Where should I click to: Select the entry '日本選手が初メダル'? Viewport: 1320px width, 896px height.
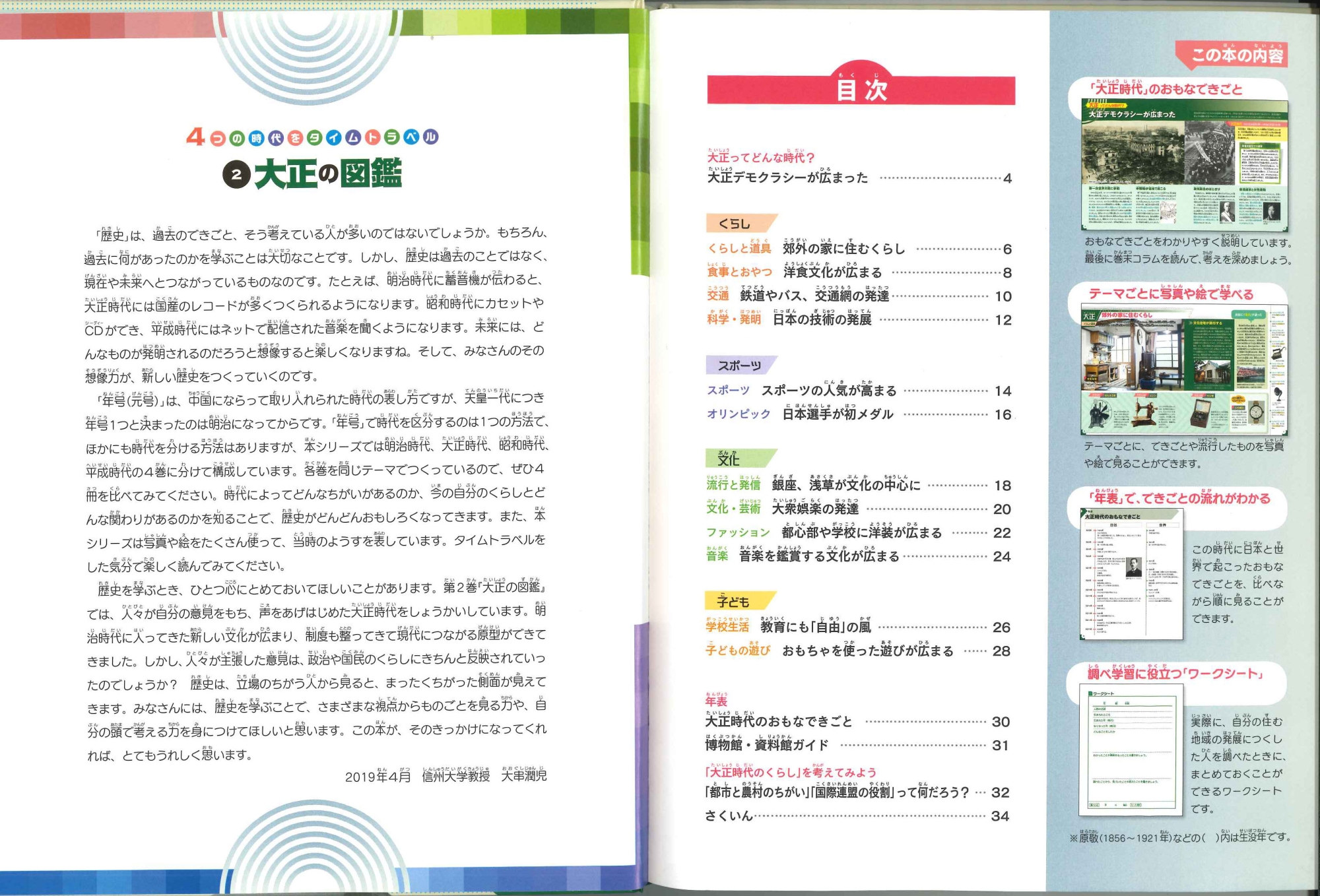(x=838, y=413)
